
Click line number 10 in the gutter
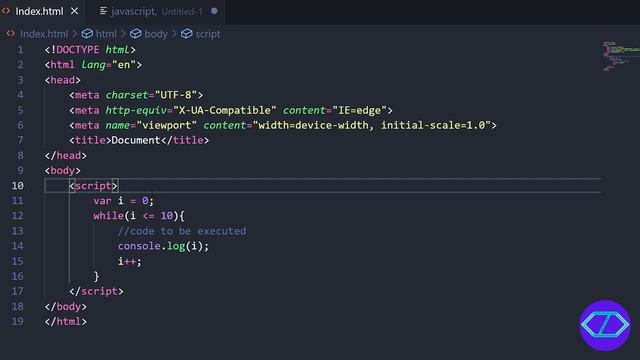(18, 186)
